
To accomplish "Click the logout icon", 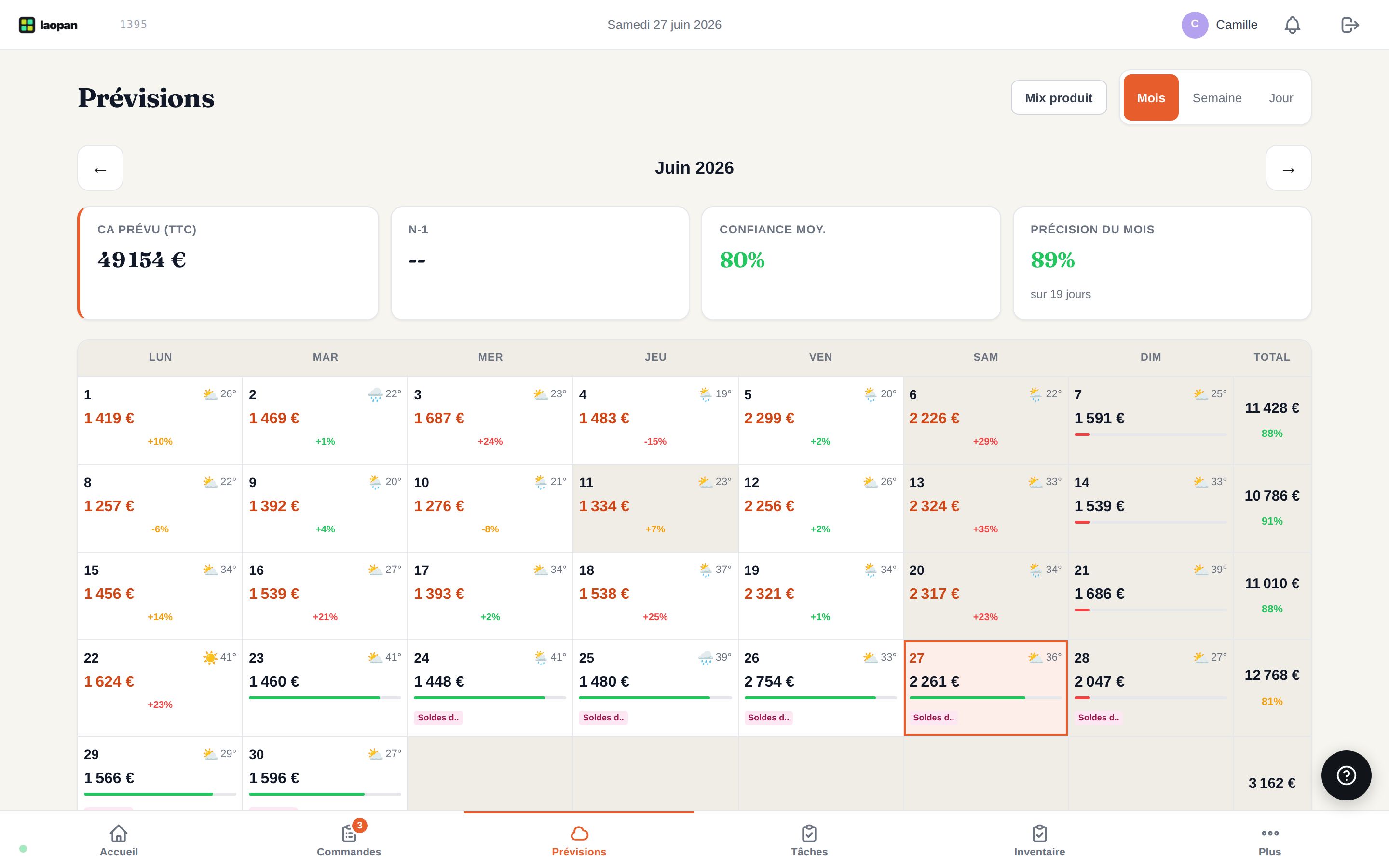I will tap(1350, 25).
